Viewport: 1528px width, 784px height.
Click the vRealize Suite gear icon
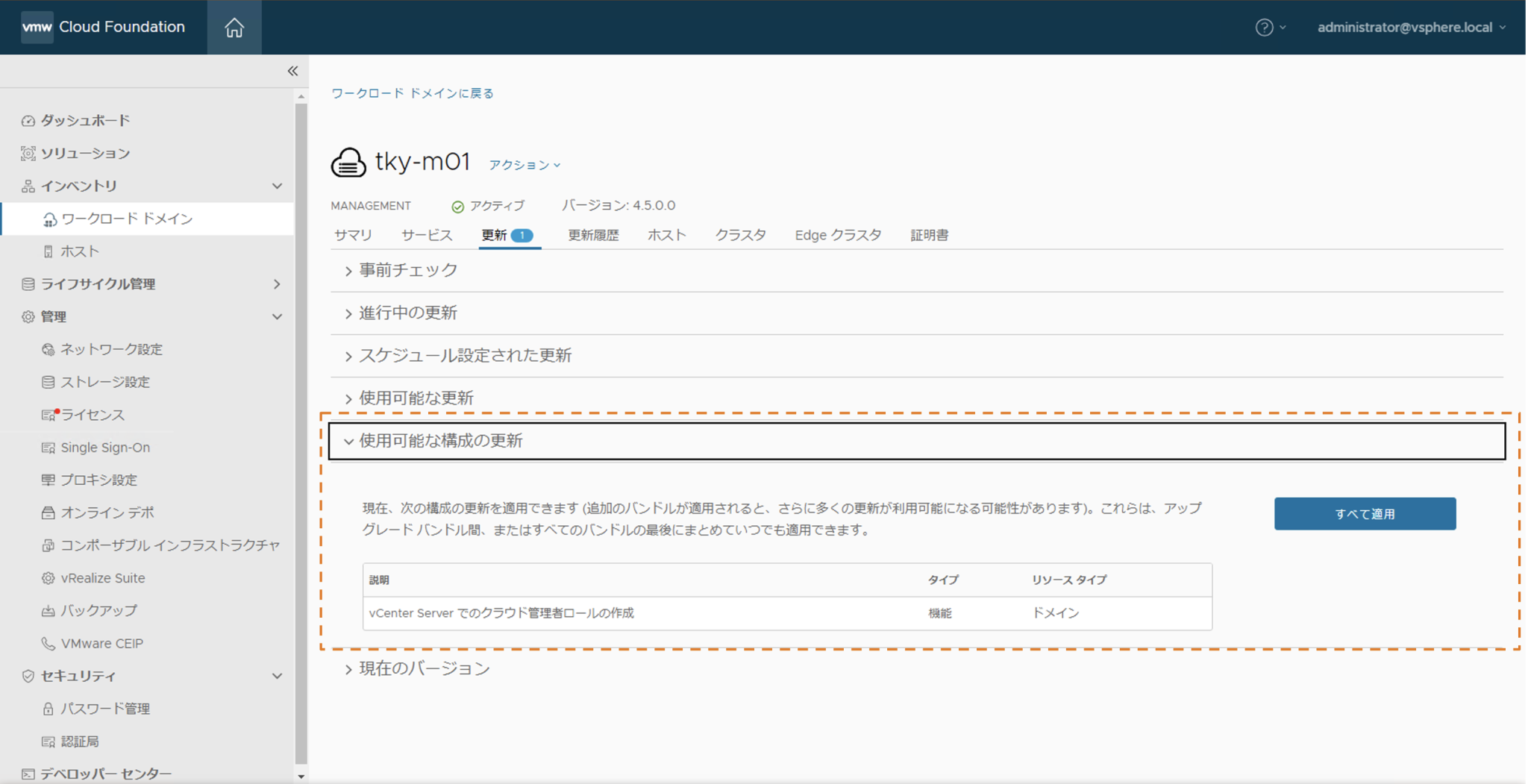pos(48,578)
